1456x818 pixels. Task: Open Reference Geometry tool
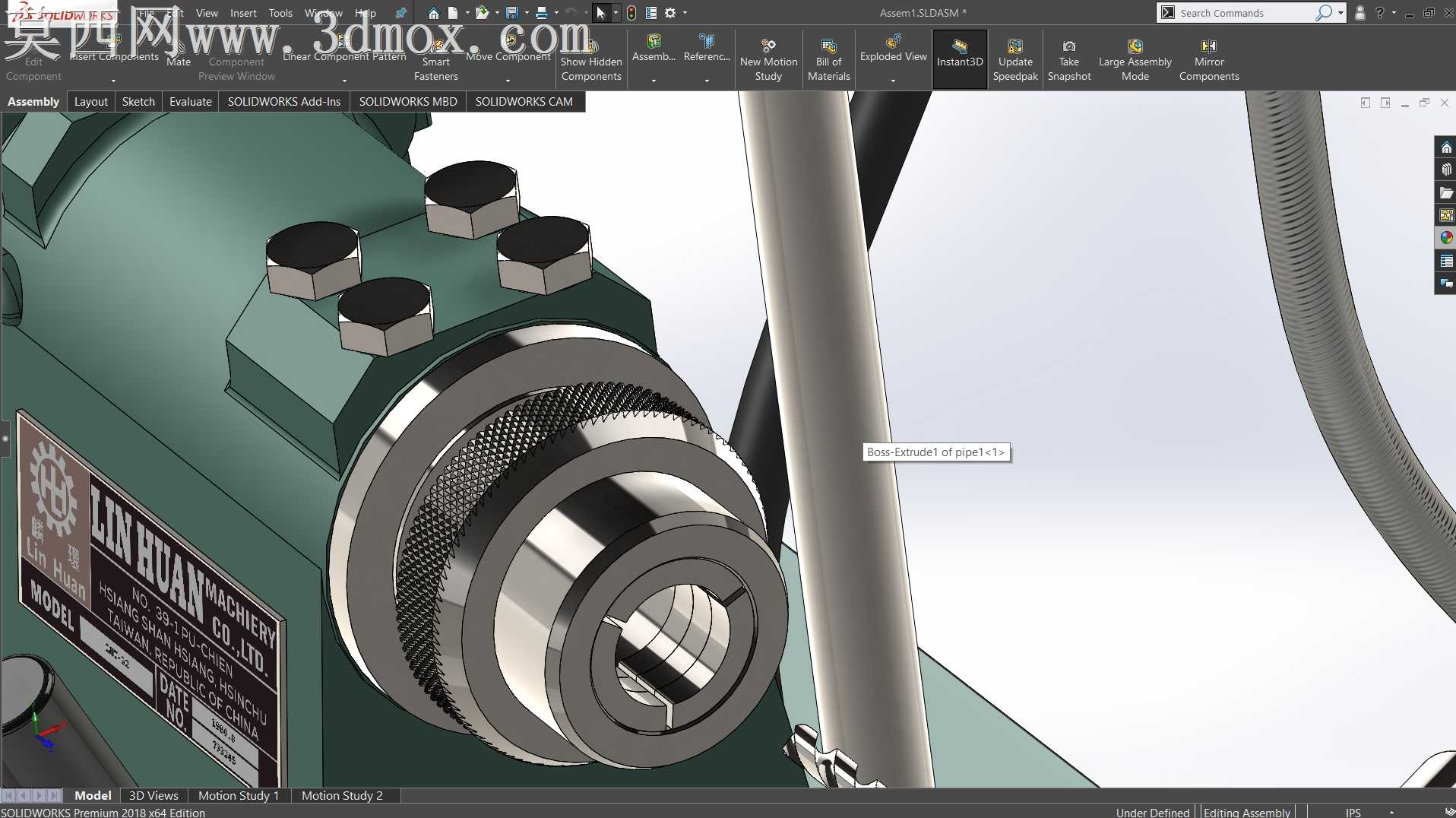(707, 49)
